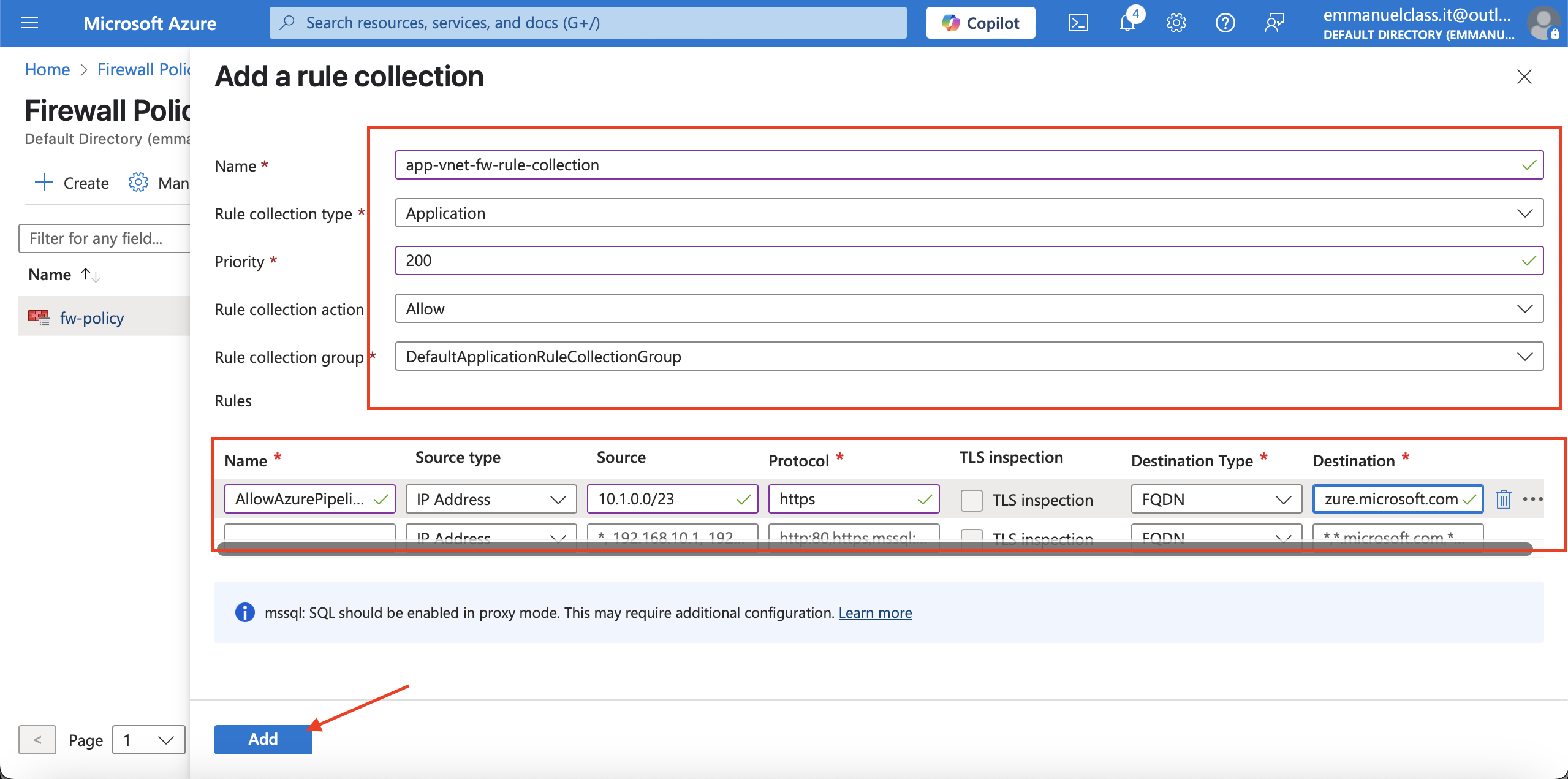Open Destination Type dropdown set to FQDN
Image resolution: width=1568 pixels, height=779 pixels.
pos(1216,499)
